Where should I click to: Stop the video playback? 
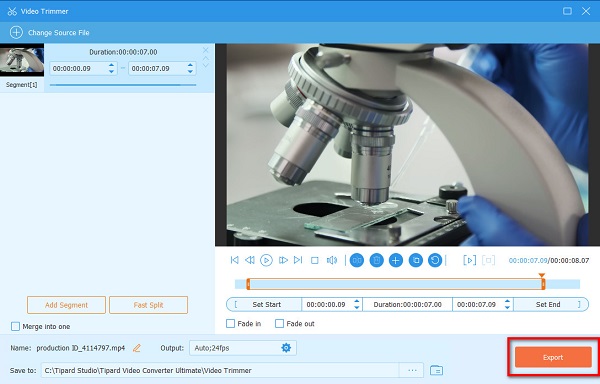315,260
